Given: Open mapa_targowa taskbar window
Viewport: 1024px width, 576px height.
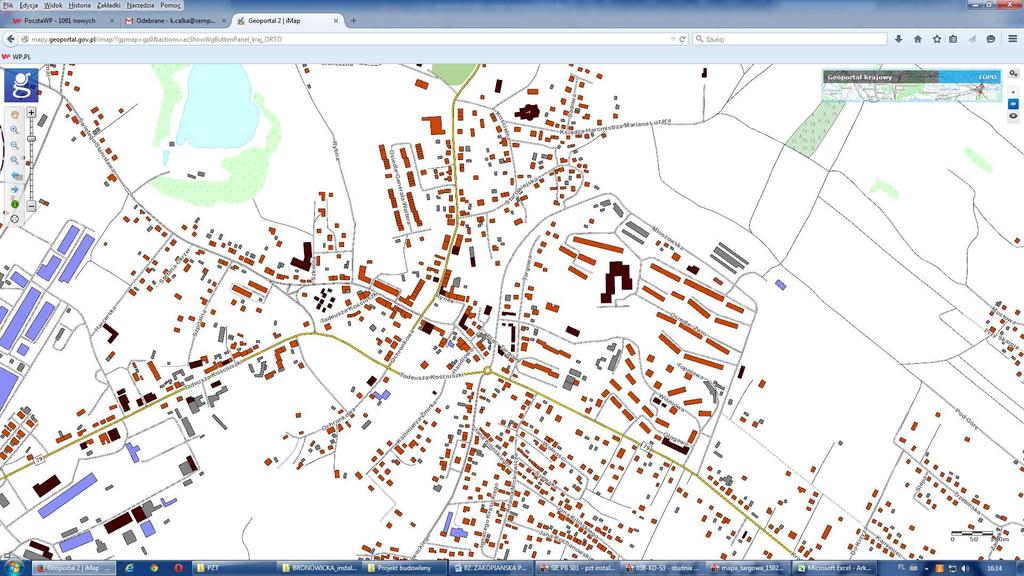Looking at the screenshot, I should (x=748, y=568).
